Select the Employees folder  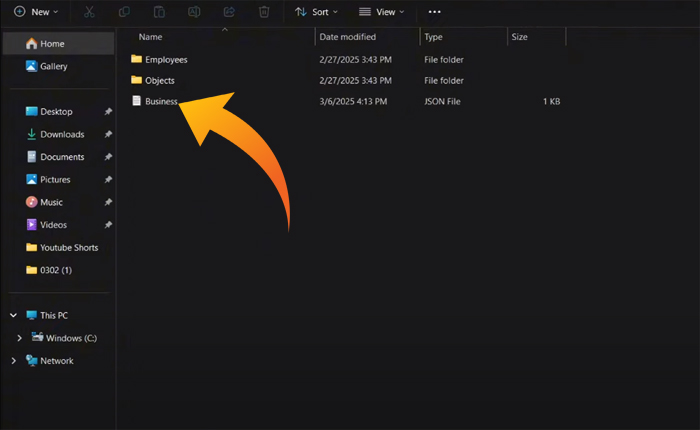[x=165, y=59]
